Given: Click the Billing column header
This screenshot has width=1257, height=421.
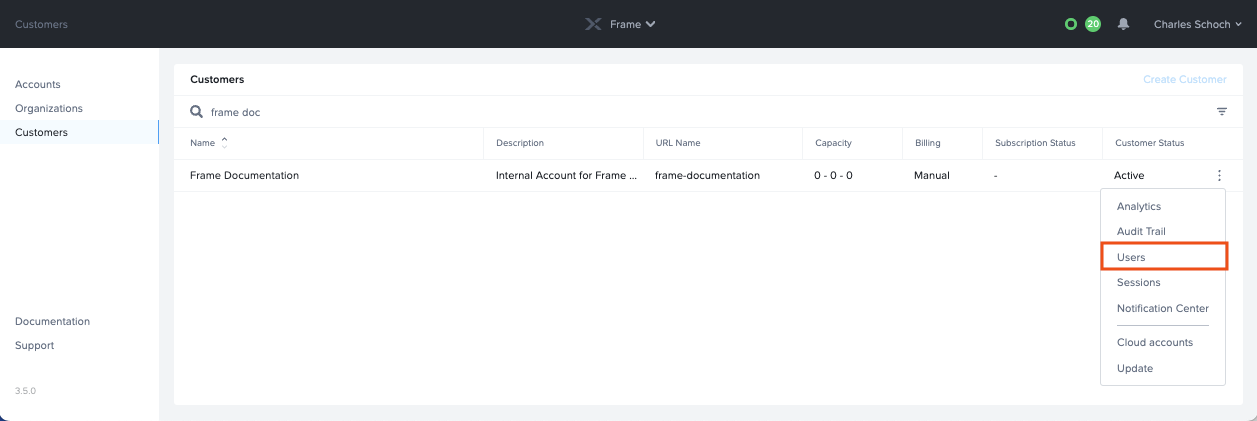Looking at the screenshot, I should pyautogui.click(x=928, y=143).
